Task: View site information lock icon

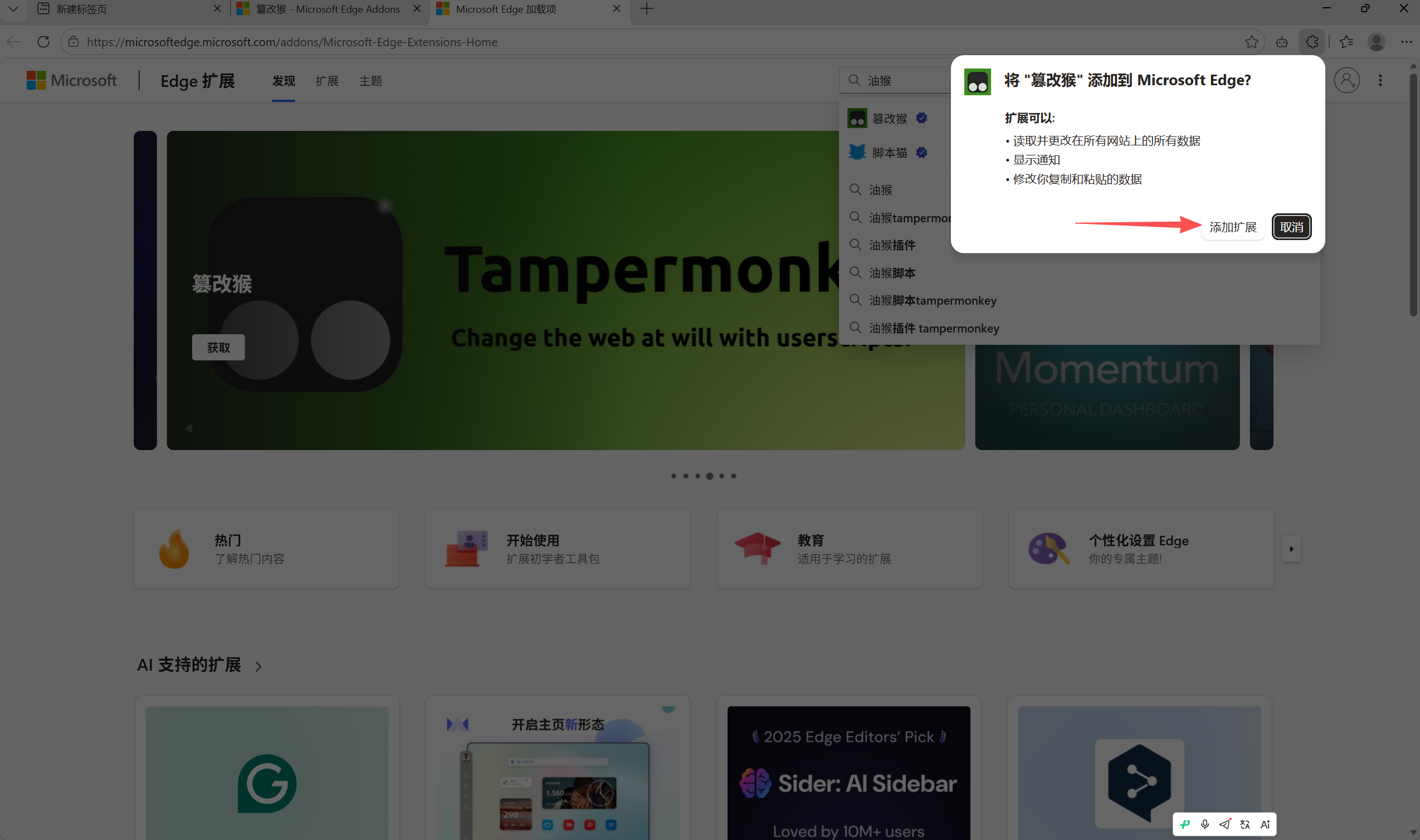Action: point(74,42)
